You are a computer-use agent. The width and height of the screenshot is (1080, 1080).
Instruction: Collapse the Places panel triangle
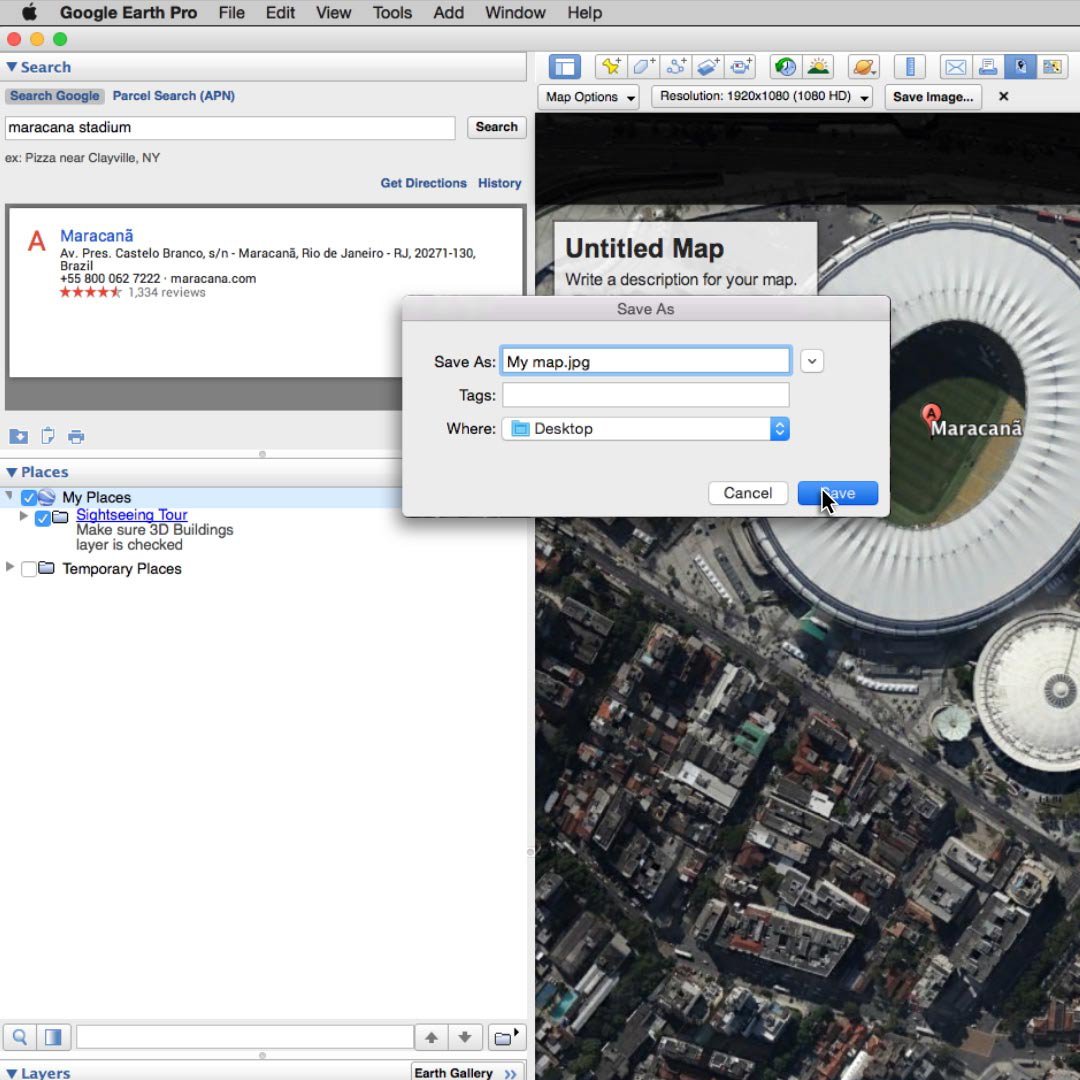coord(12,472)
